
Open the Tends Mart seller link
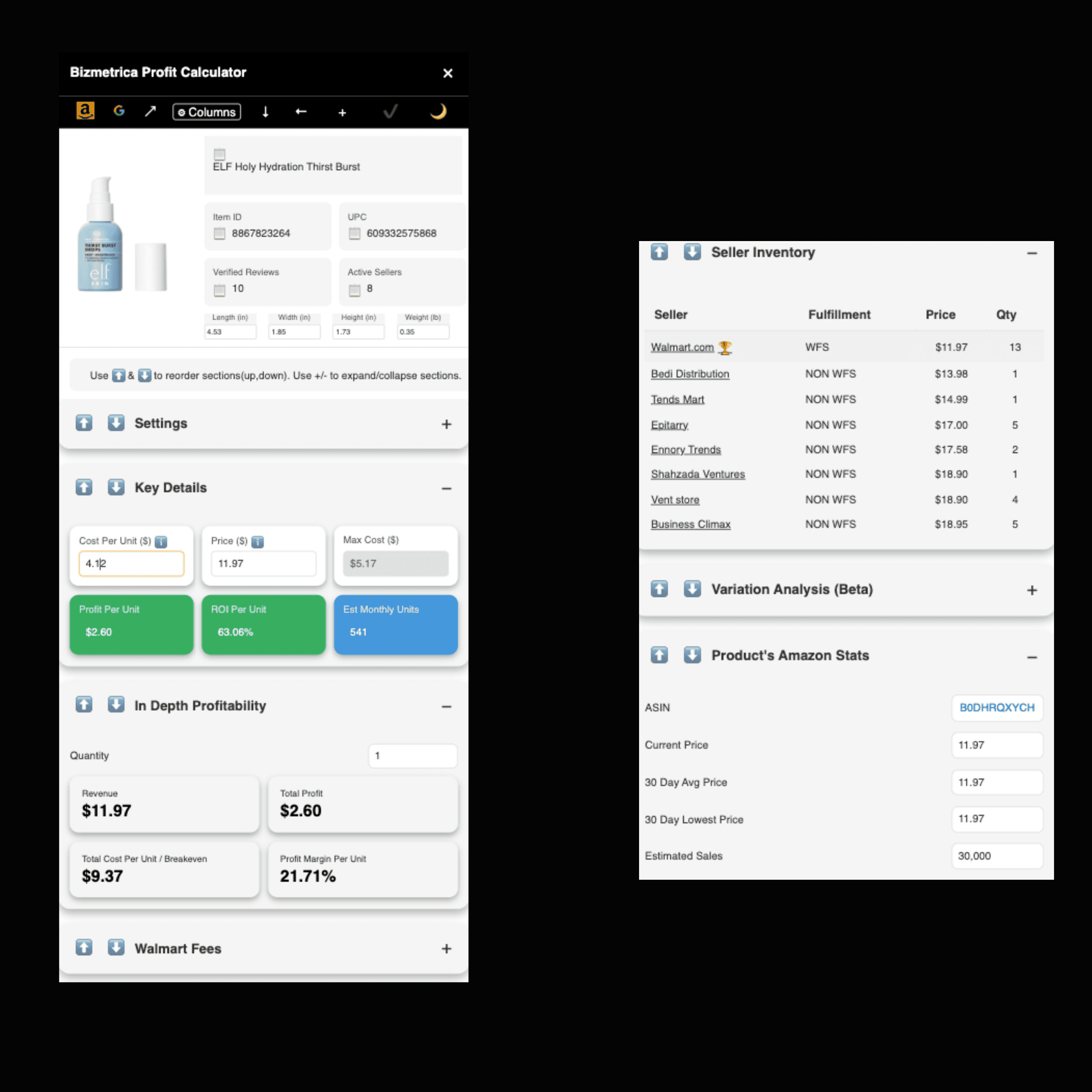point(677,400)
